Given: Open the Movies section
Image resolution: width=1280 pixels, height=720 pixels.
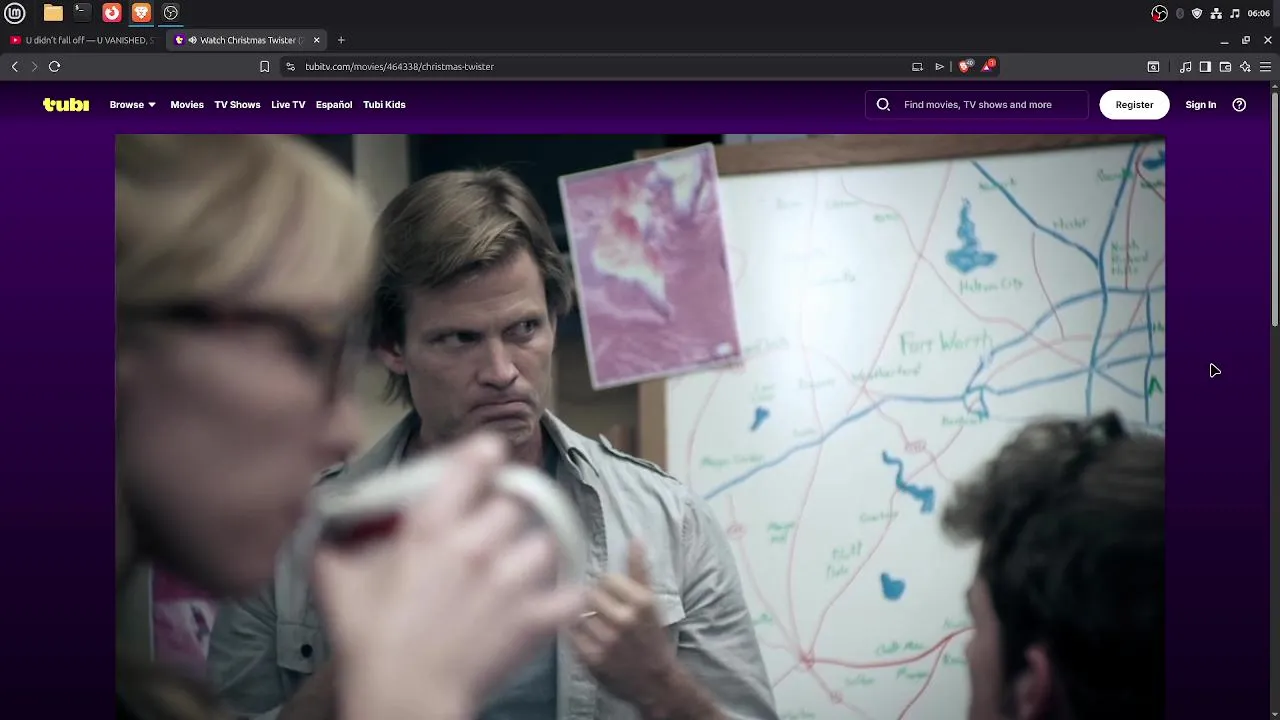Looking at the screenshot, I should tap(187, 104).
